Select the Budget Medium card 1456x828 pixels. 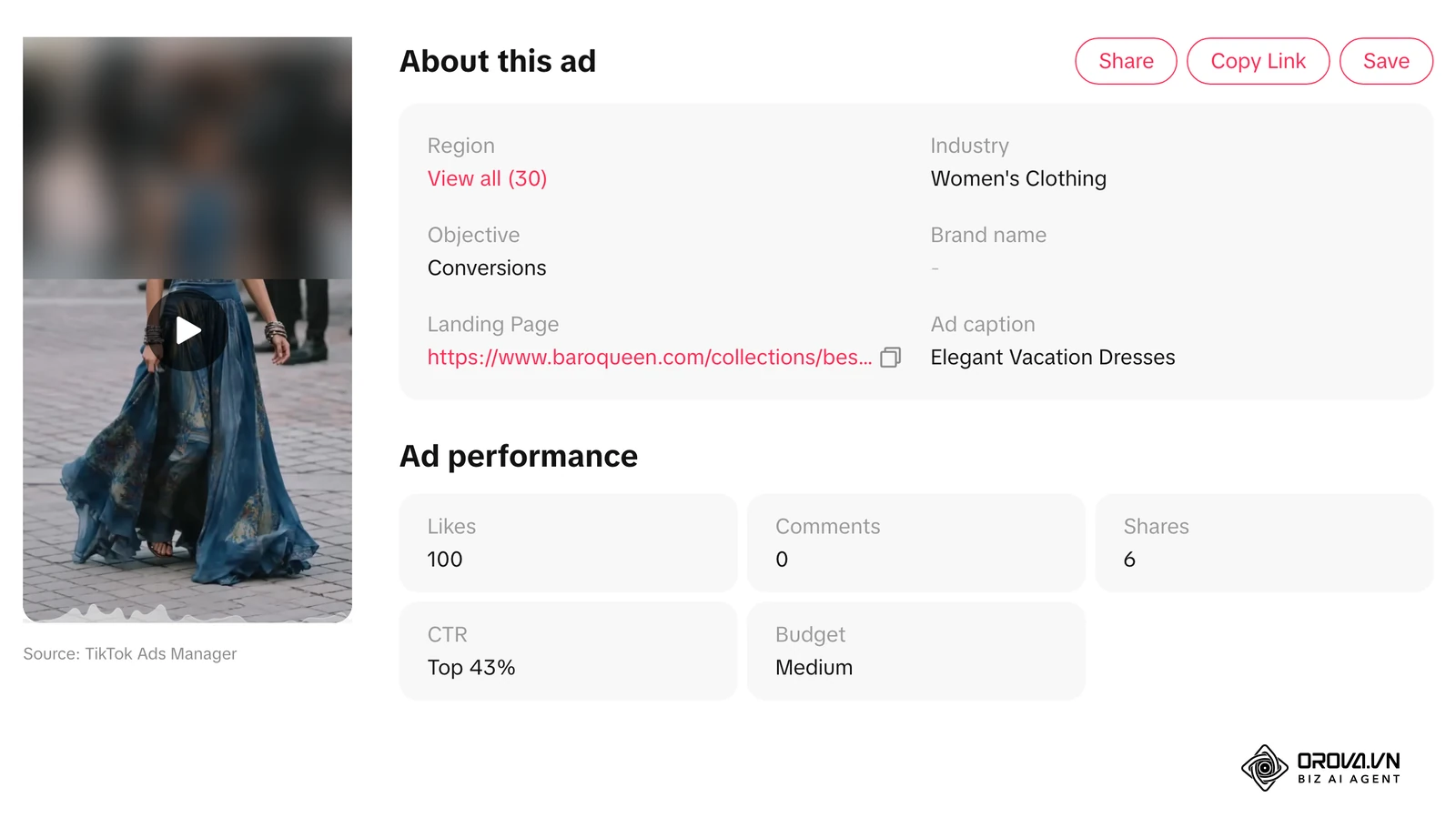point(916,651)
